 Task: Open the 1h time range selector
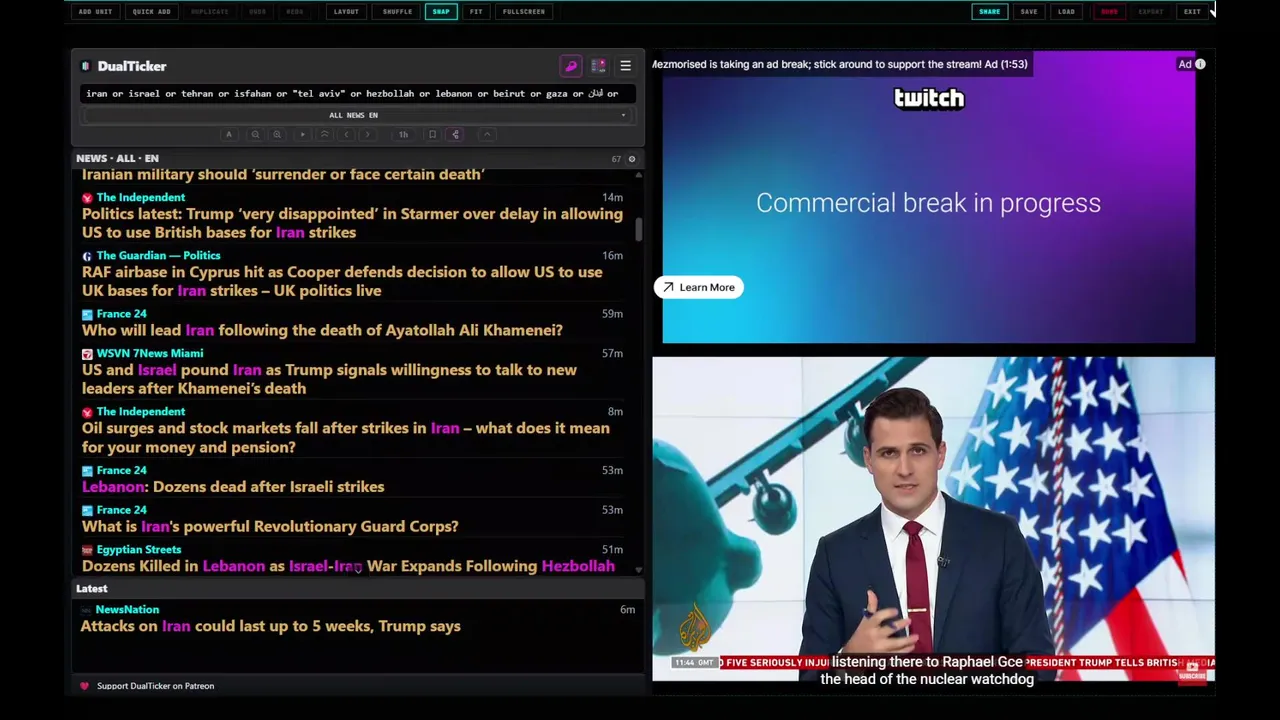coord(403,134)
